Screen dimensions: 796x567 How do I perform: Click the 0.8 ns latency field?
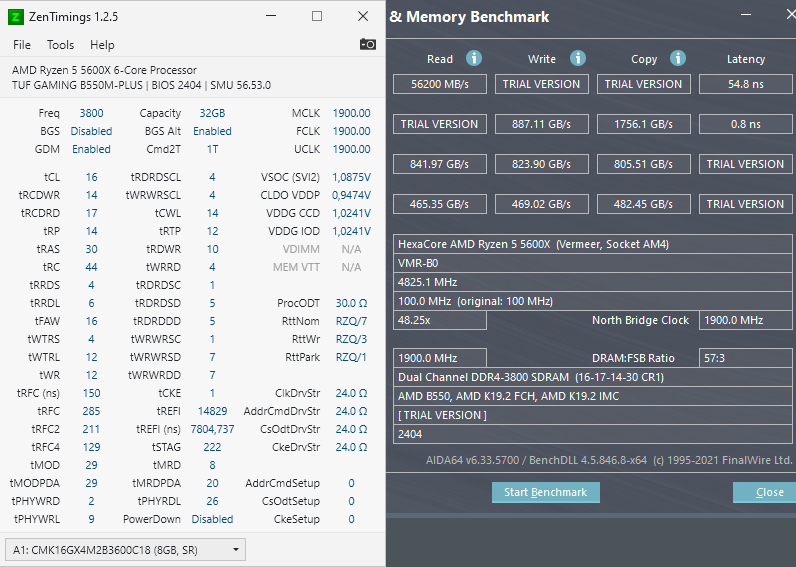coord(746,124)
